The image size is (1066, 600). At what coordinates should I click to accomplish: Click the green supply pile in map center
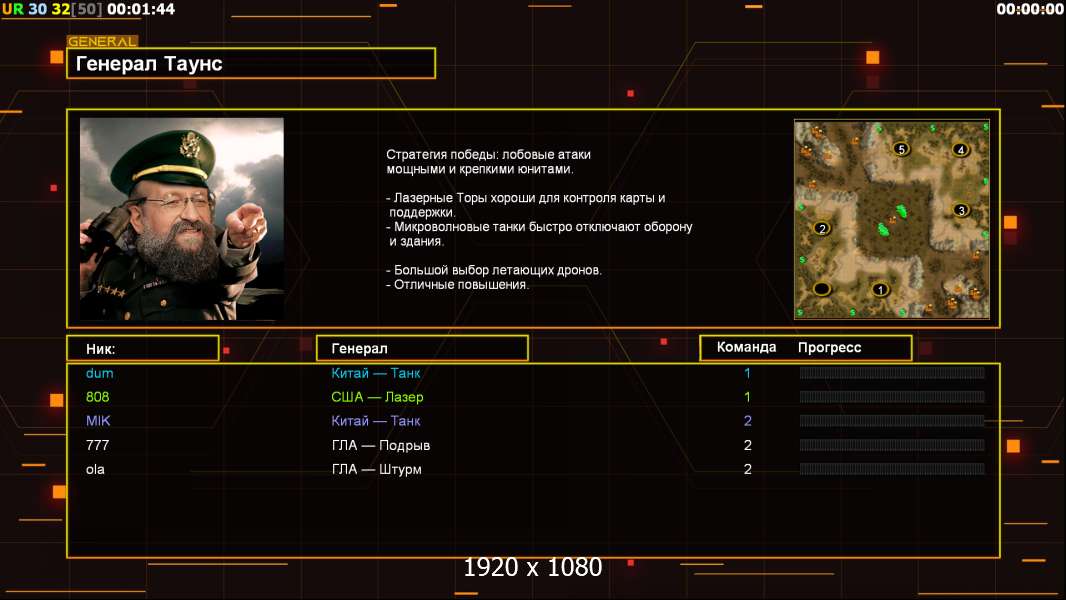888,221
